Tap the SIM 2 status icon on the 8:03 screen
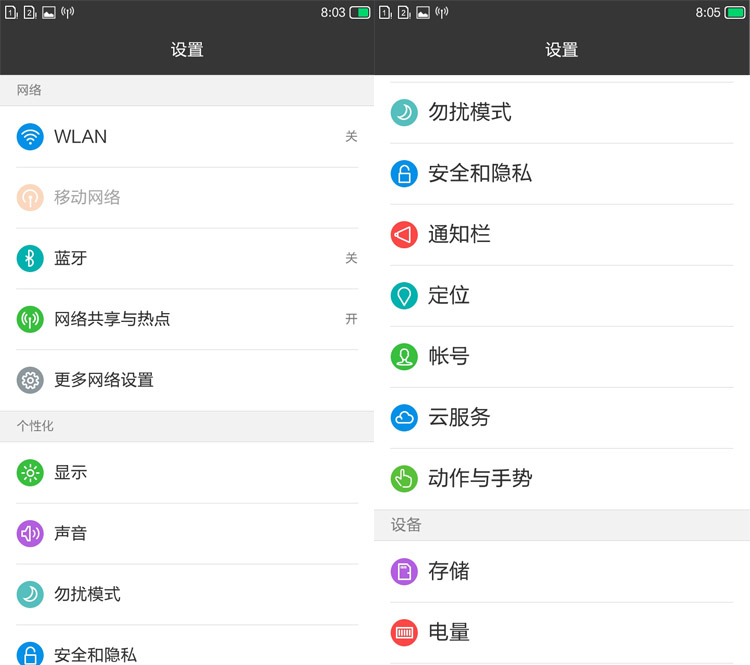The image size is (750, 665). point(30,12)
